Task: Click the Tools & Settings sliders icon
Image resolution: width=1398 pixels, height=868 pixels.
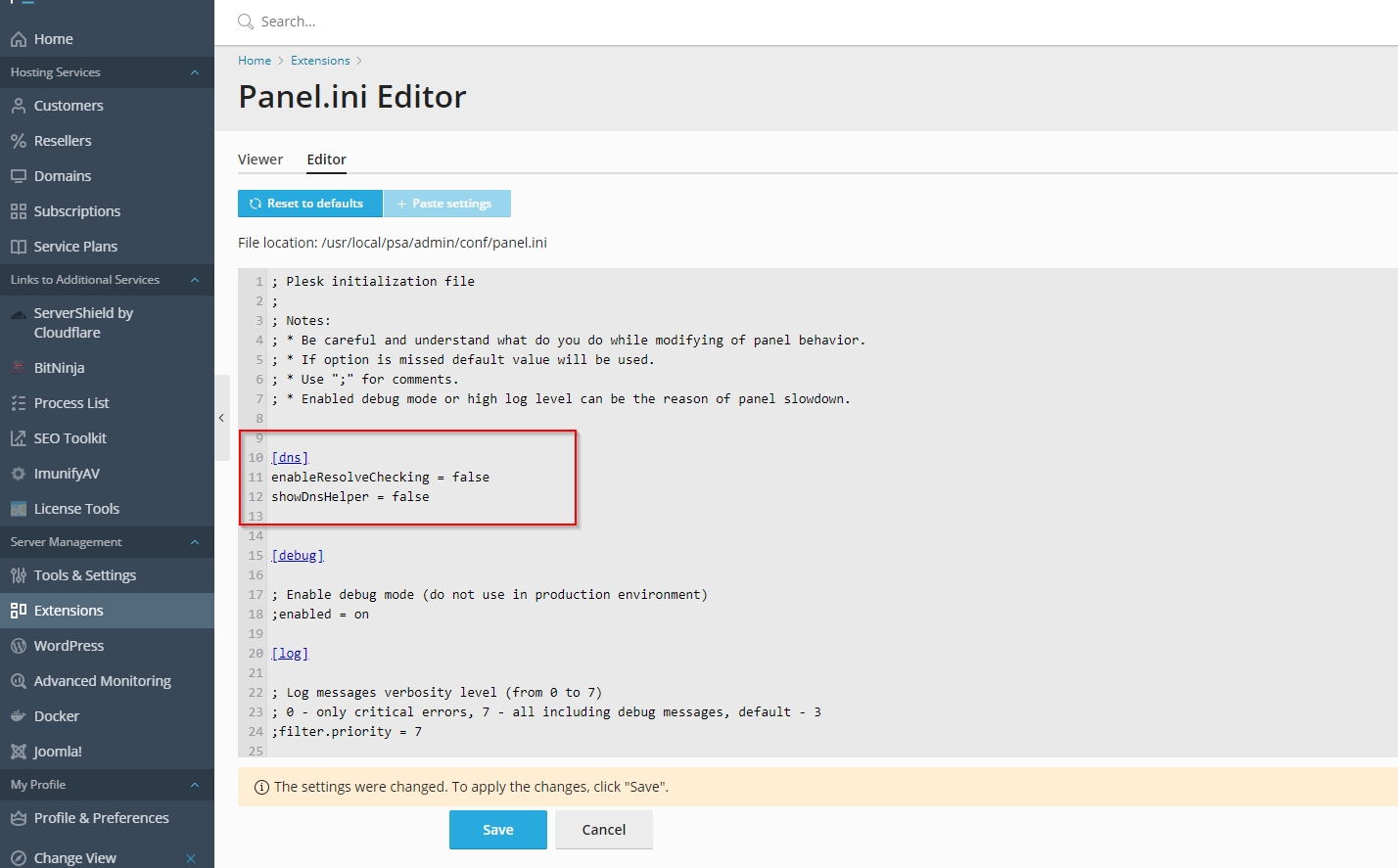Action: (18, 575)
